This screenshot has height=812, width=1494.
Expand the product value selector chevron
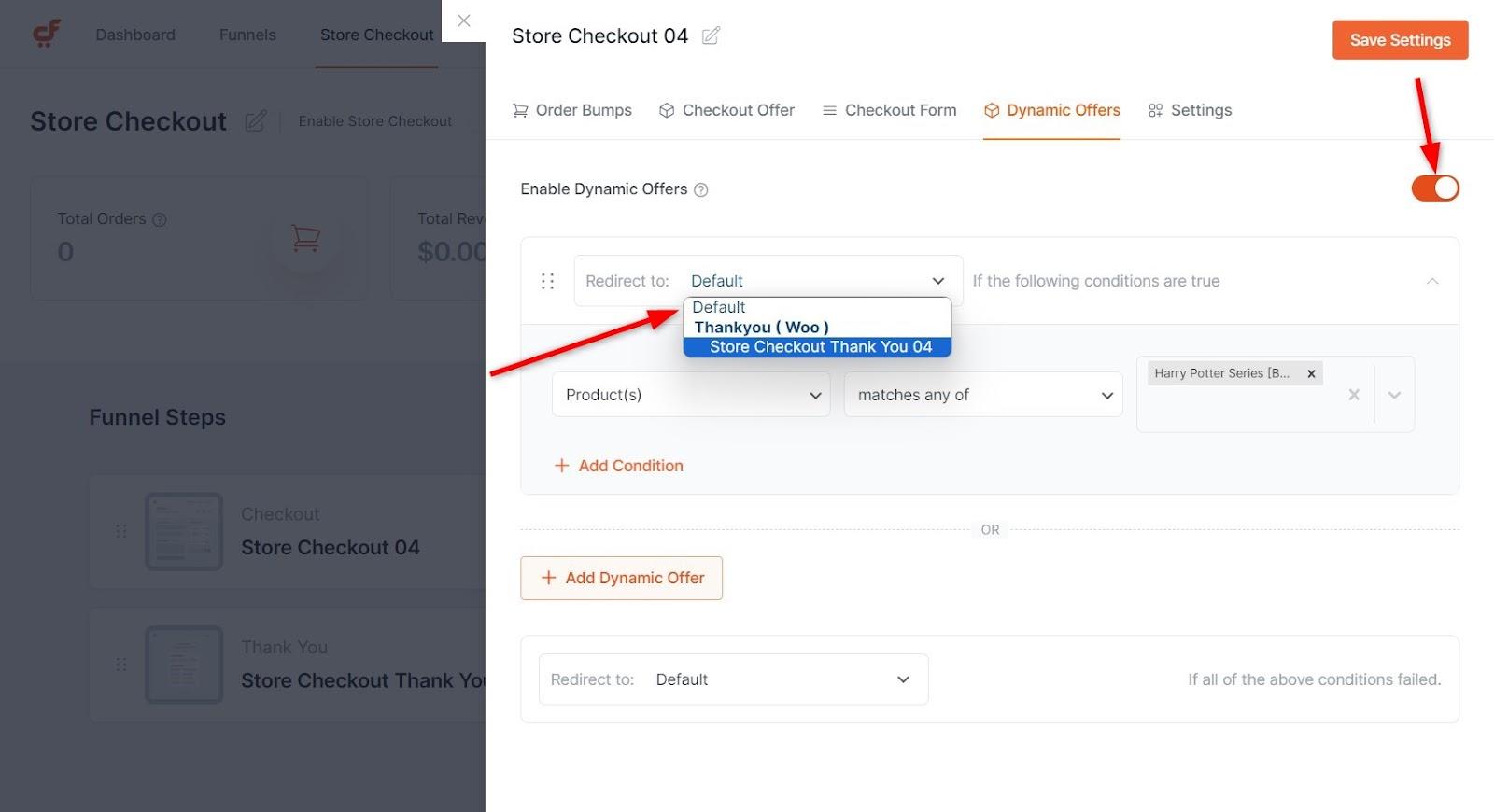tap(1394, 395)
